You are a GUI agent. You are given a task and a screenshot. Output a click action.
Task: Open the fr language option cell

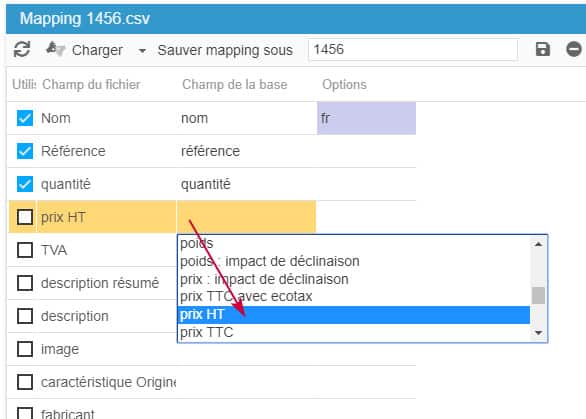point(366,118)
